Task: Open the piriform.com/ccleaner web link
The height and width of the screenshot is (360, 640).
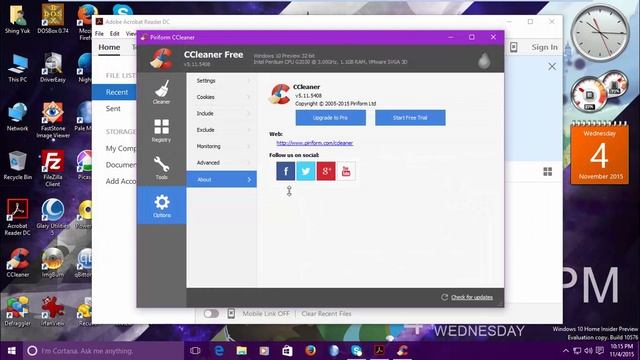Action: (315, 143)
